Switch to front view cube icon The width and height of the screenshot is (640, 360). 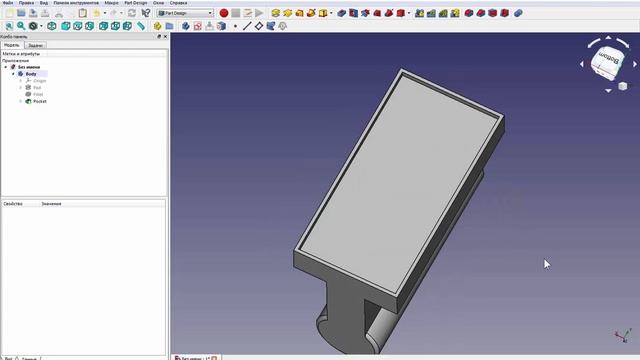[x=65, y=26]
